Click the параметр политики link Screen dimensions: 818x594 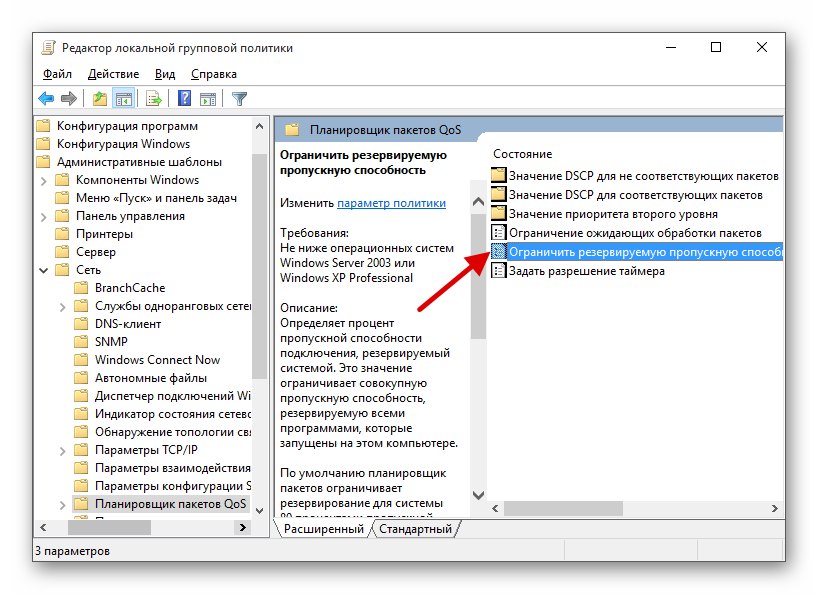click(x=391, y=202)
